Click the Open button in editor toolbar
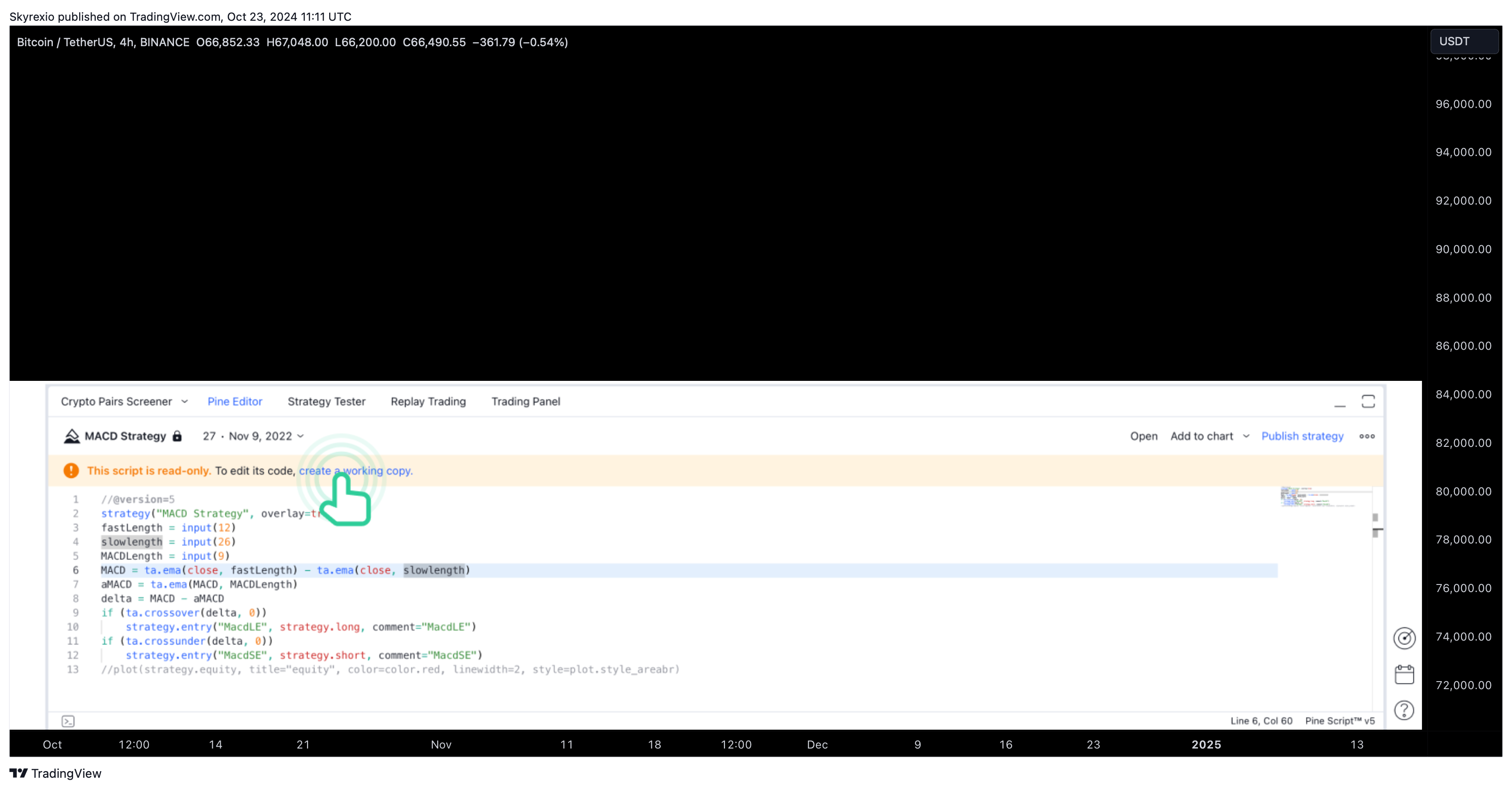 [1143, 436]
